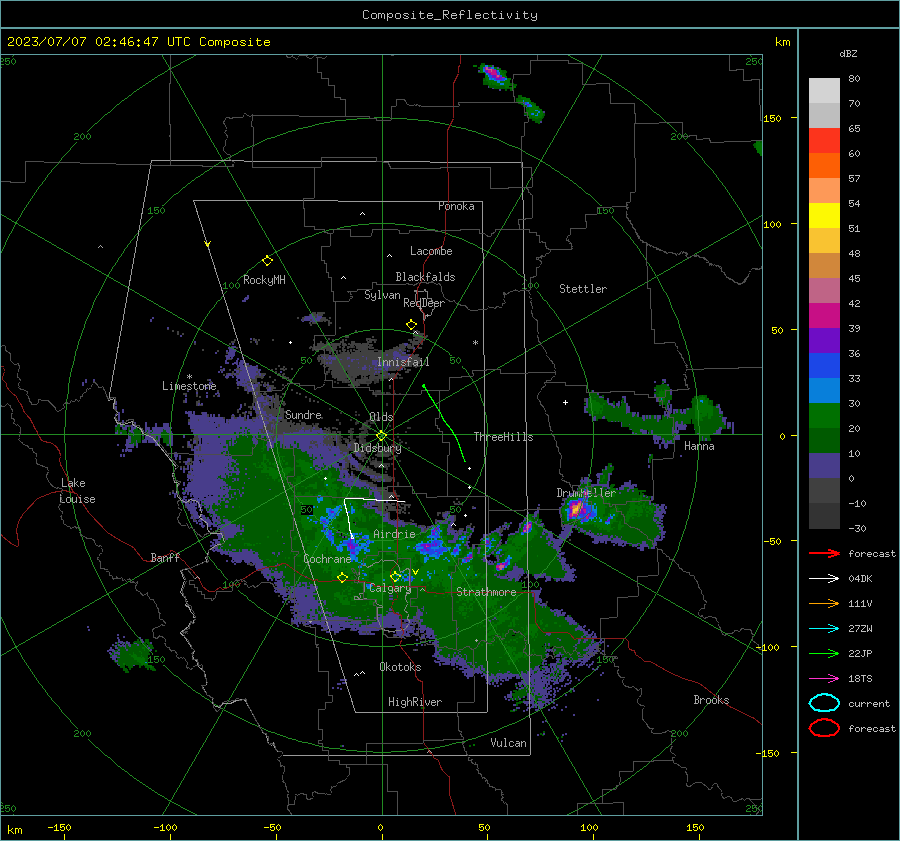Click the Sundre city label
Image resolution: width=900 pixels, height=841 pixels.
(x=303, y=414)
